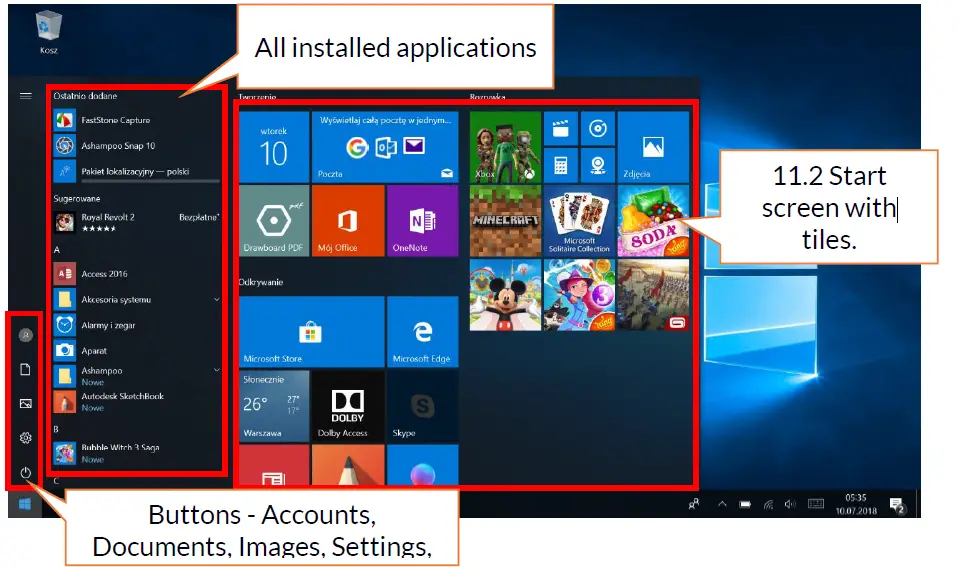Open the network Wi-Fi tray icon
Viewport: 958px width, 570px height.
pos(768,504)
